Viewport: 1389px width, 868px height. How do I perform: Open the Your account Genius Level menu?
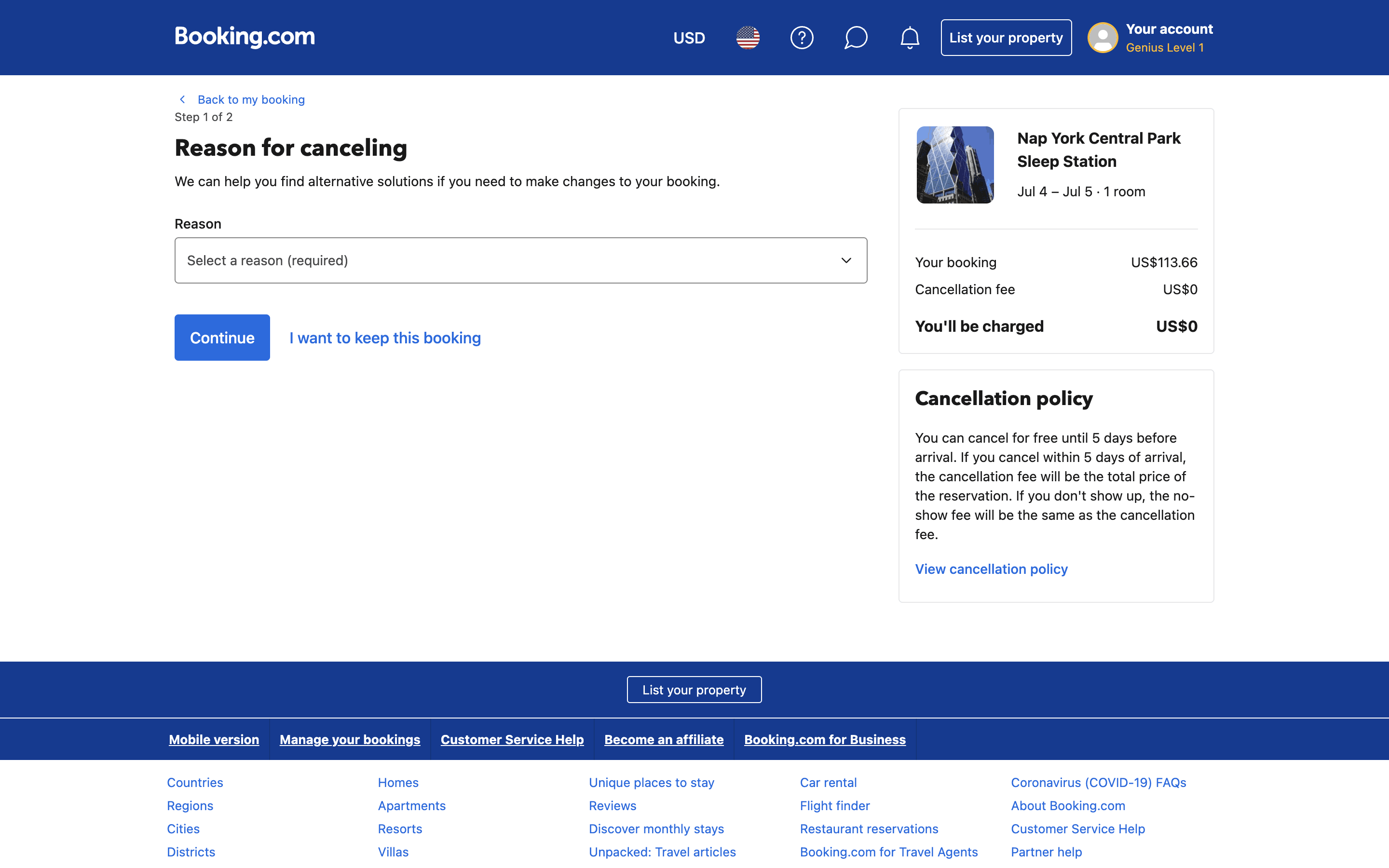pos(1169,38)
